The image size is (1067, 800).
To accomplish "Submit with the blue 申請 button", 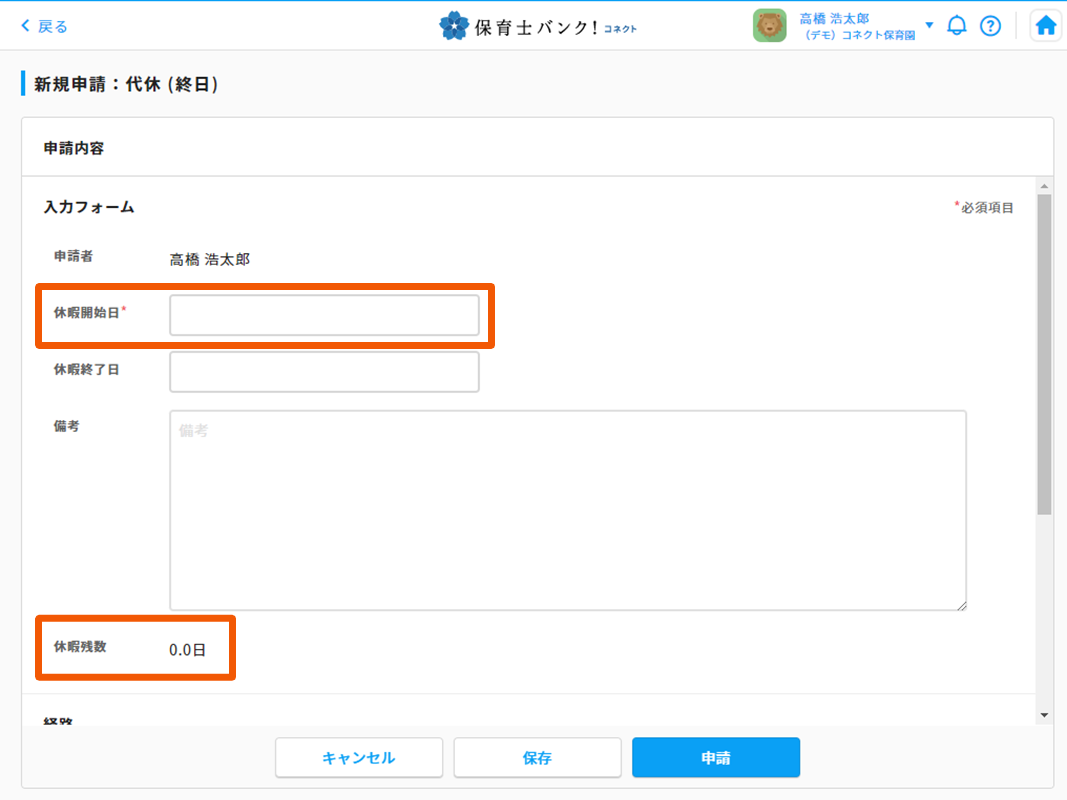I will (715, 758).
